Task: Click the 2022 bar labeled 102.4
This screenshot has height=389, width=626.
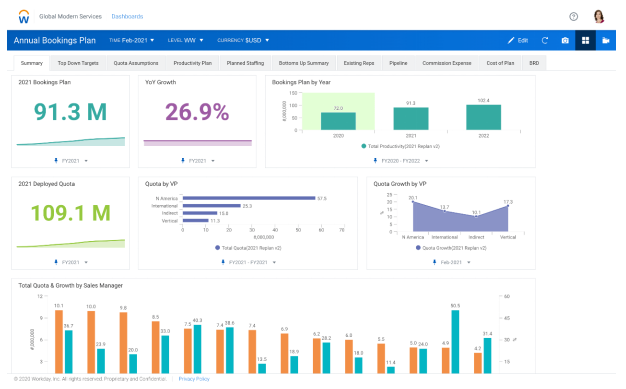Action: [x=483, y=117]
